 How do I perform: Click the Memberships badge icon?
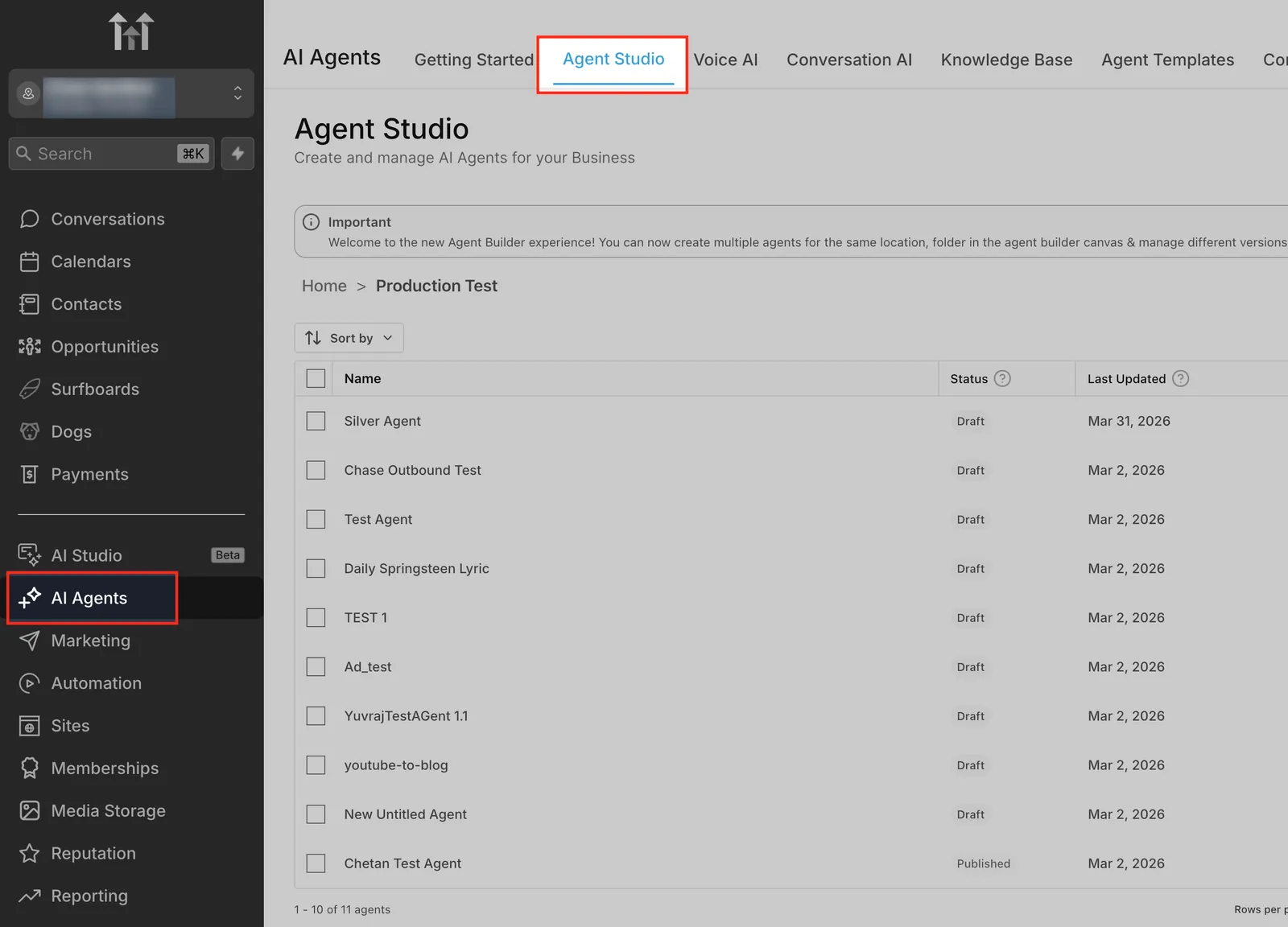click(x=30, y=768)
